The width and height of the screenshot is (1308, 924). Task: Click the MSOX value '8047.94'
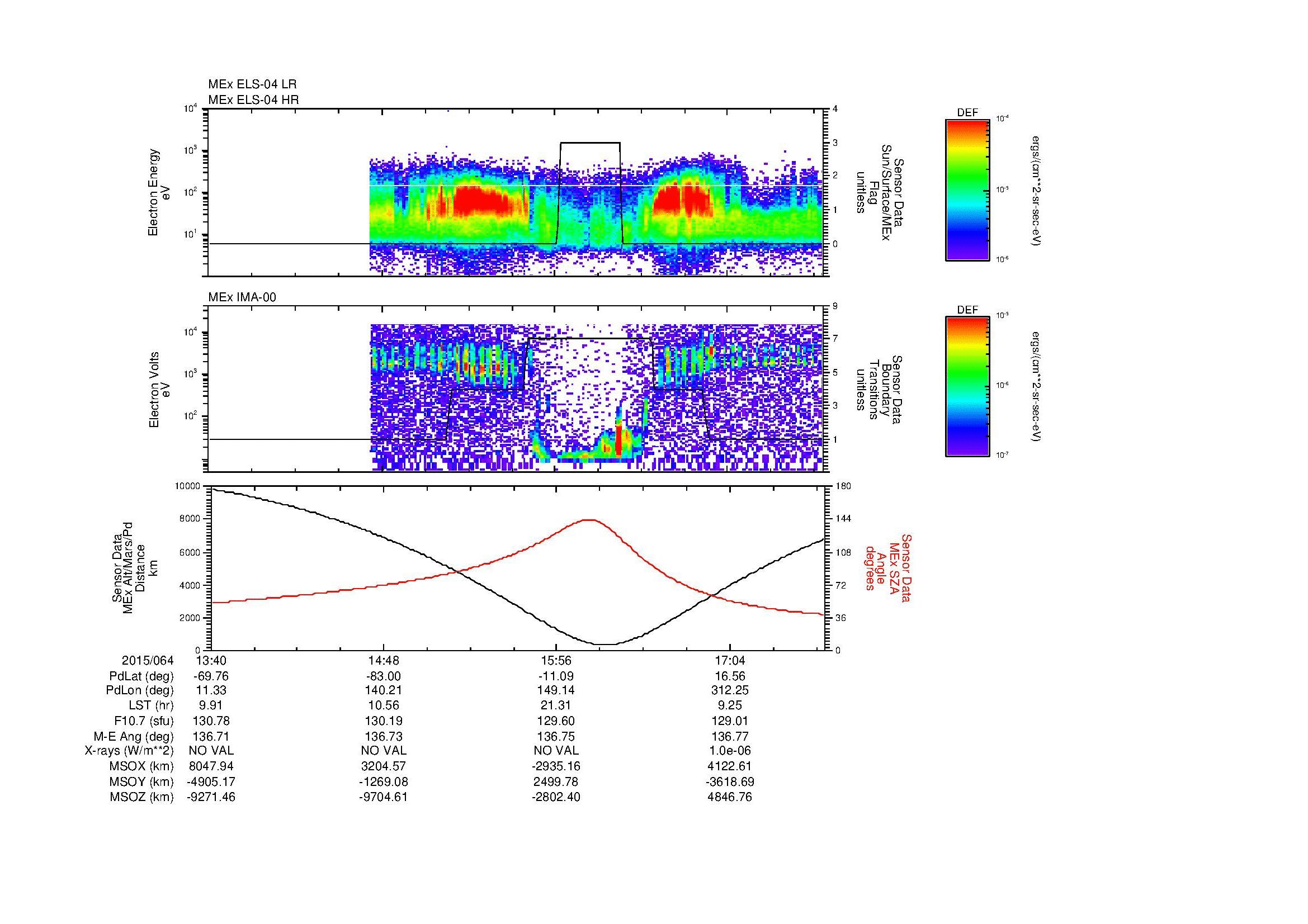coord(211,766)
